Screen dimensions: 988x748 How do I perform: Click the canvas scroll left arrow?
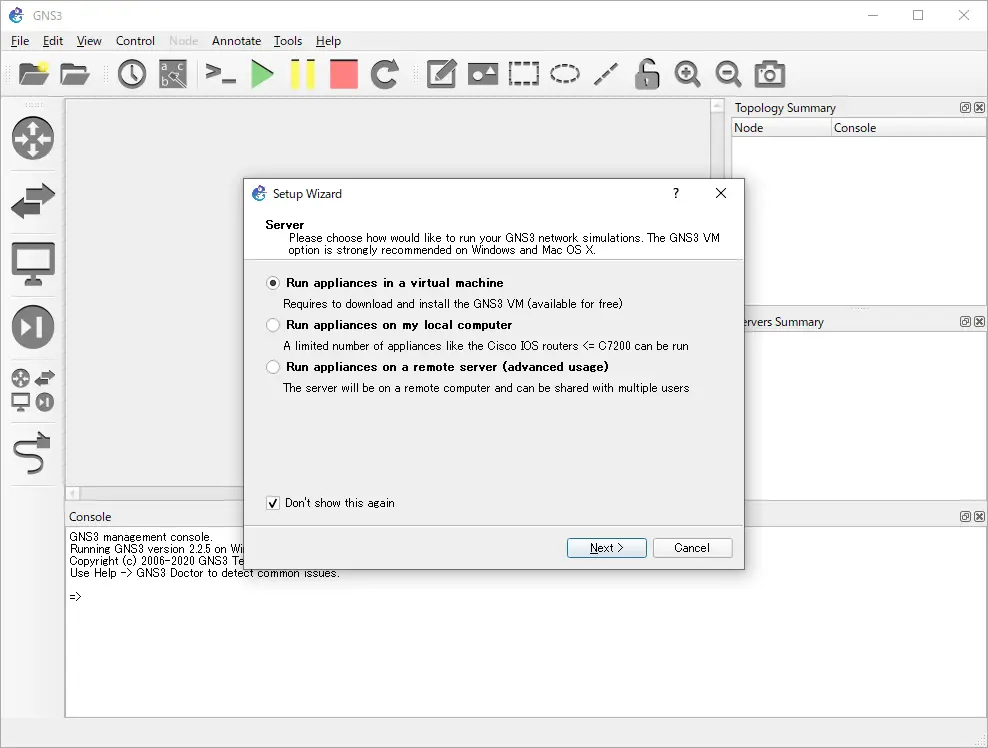coord(73,493)
